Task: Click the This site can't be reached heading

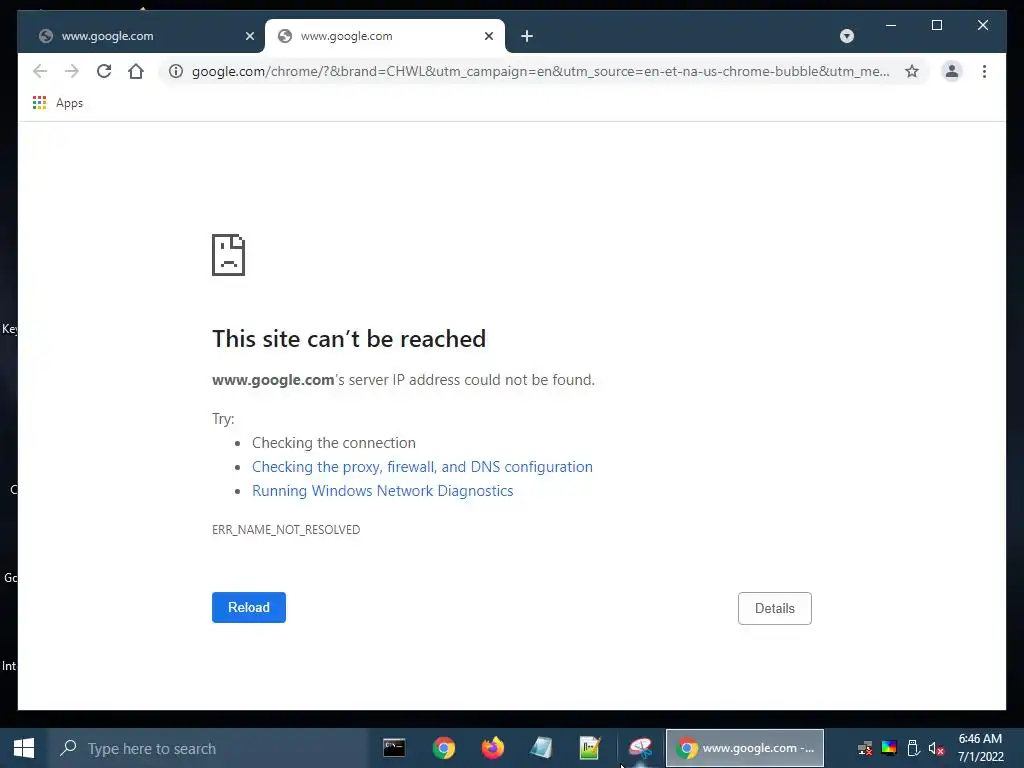Action: click(349, 338)
